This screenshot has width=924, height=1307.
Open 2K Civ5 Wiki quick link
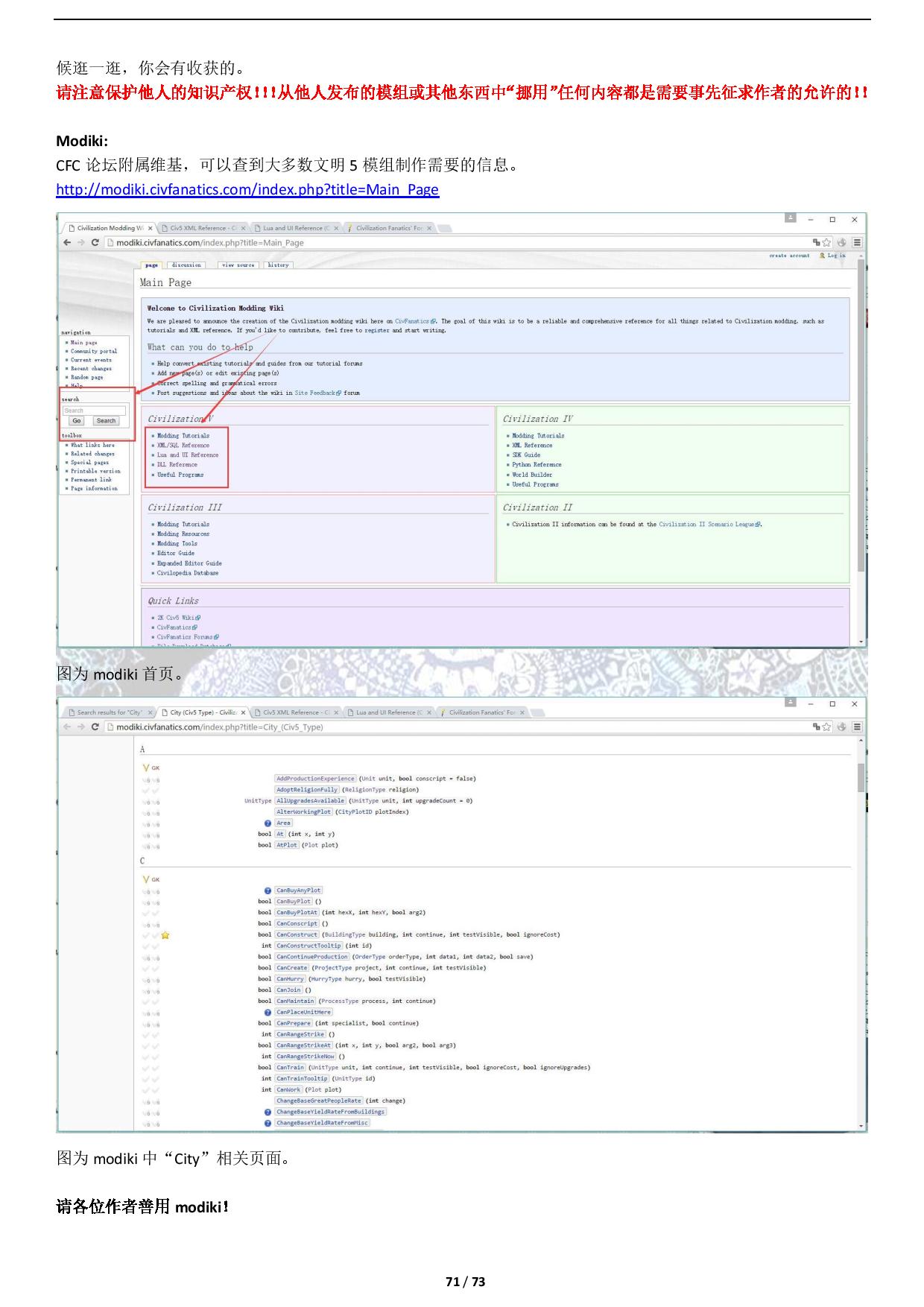coord(178,618)
